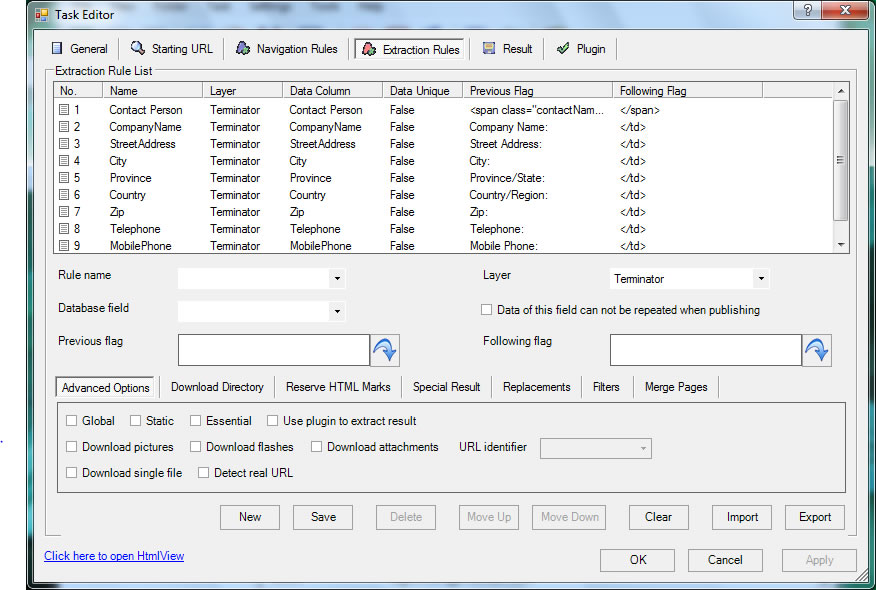Expand the Layer dropdown showing Terminator

tap(761, 278)
